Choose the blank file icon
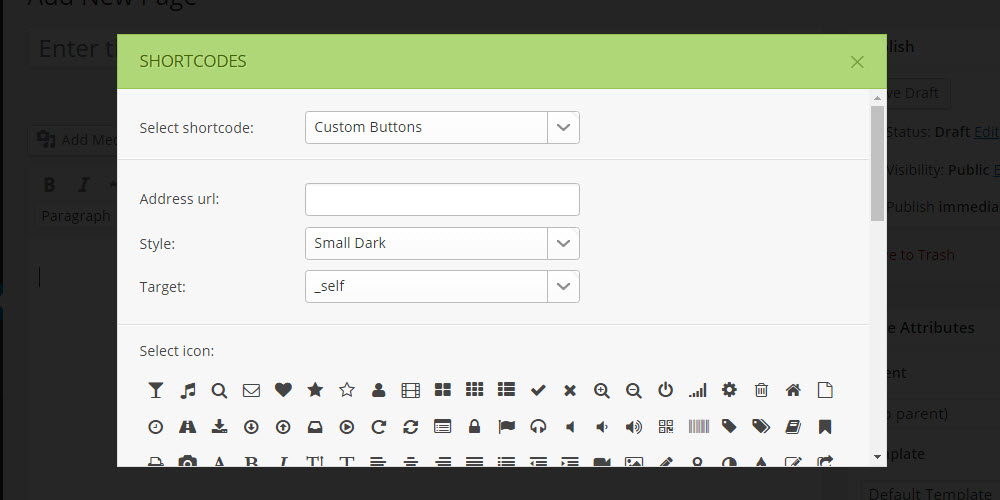1000x500 pixels. click(x=825, y=390)
